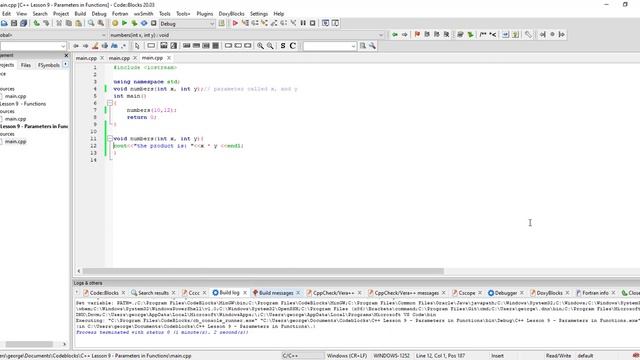640x360 pixels.
Task: Click the highlighter pencil icon
Action: [95, 46]
